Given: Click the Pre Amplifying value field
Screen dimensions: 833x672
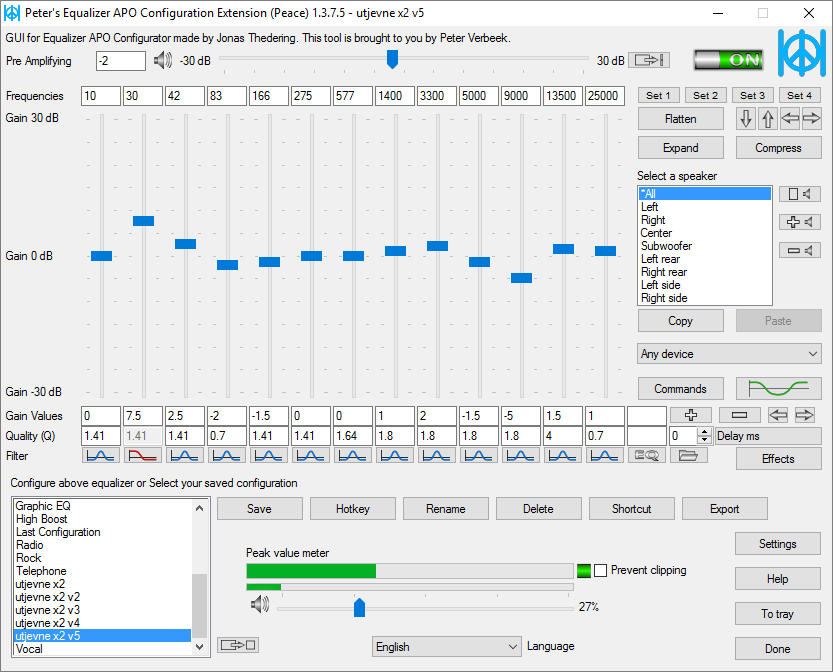Looking at the screenshot, I should [x=121, y=61].
